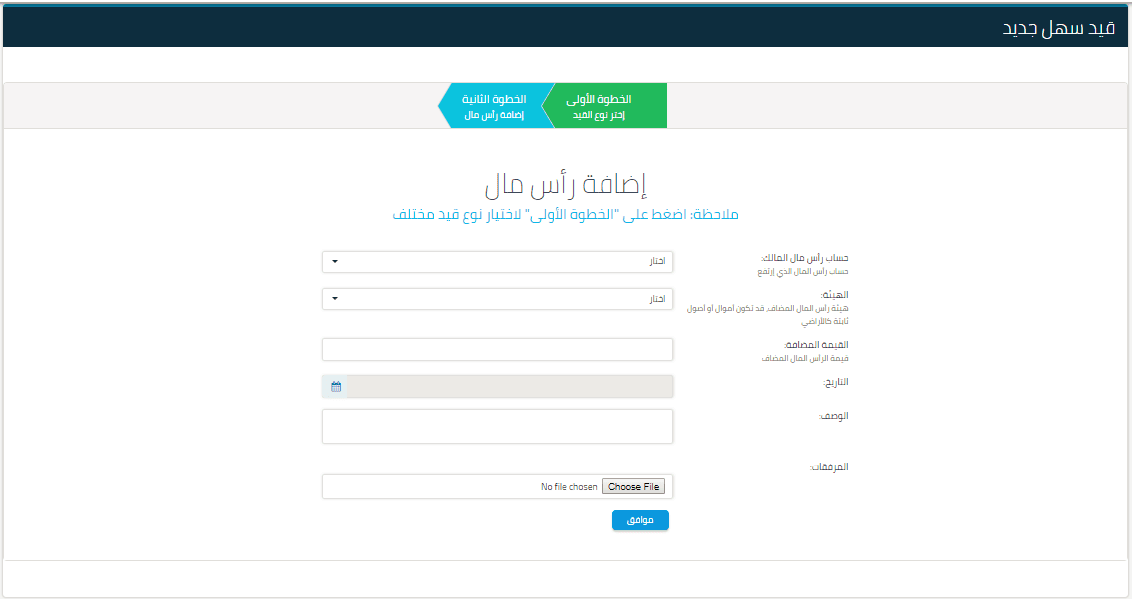Focus the الوصف description text box
Viewport: 1132px width, 599px height.
click(497, 426)
